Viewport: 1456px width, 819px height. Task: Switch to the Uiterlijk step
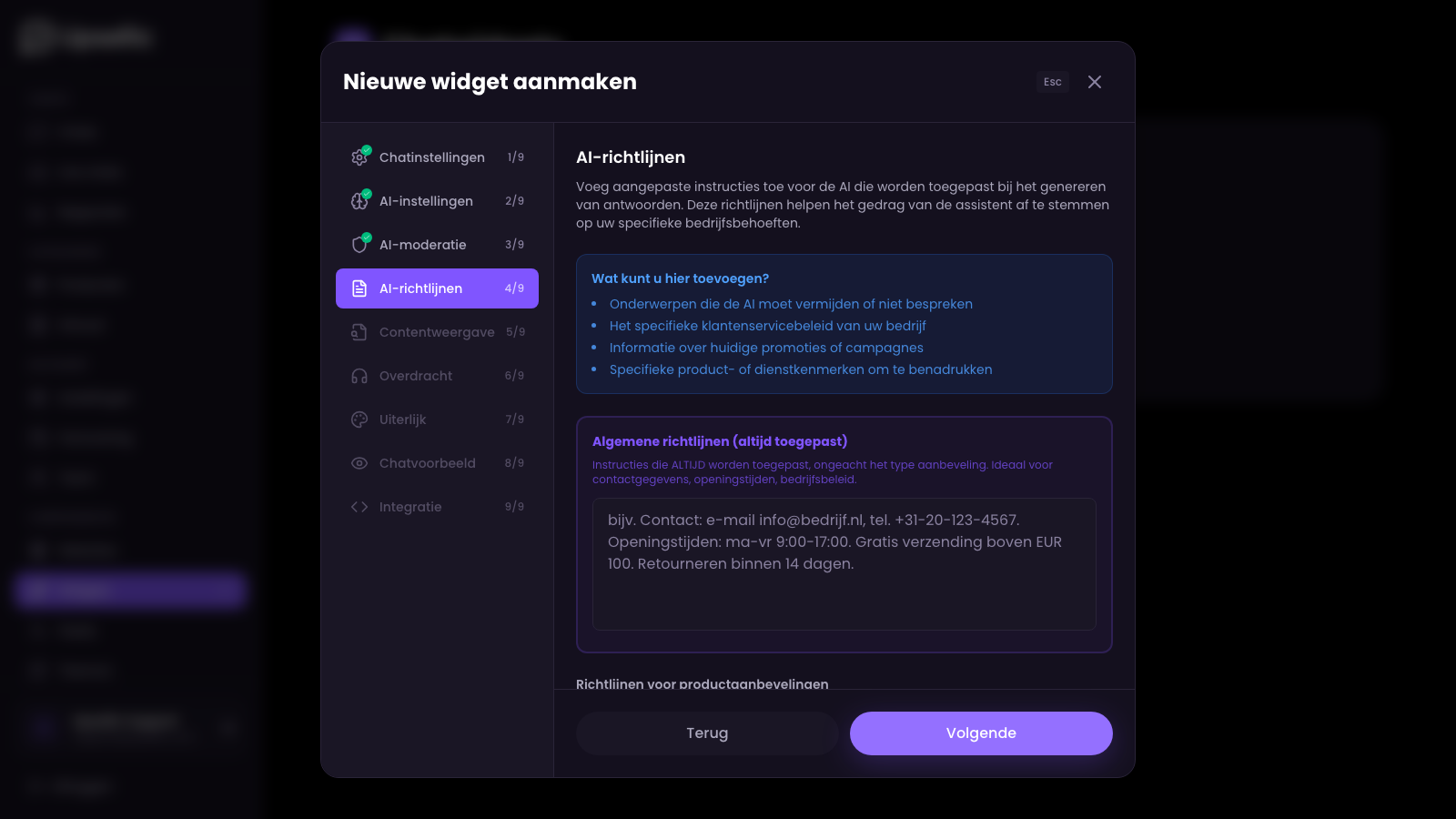point(403,420)
